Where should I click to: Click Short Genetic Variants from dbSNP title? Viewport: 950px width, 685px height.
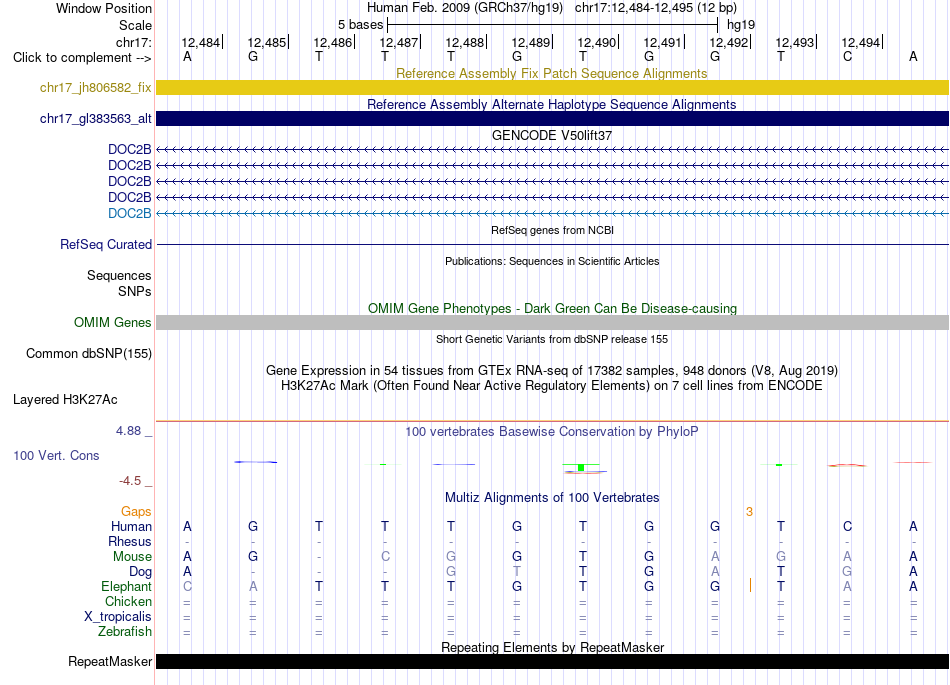[552, 339]
